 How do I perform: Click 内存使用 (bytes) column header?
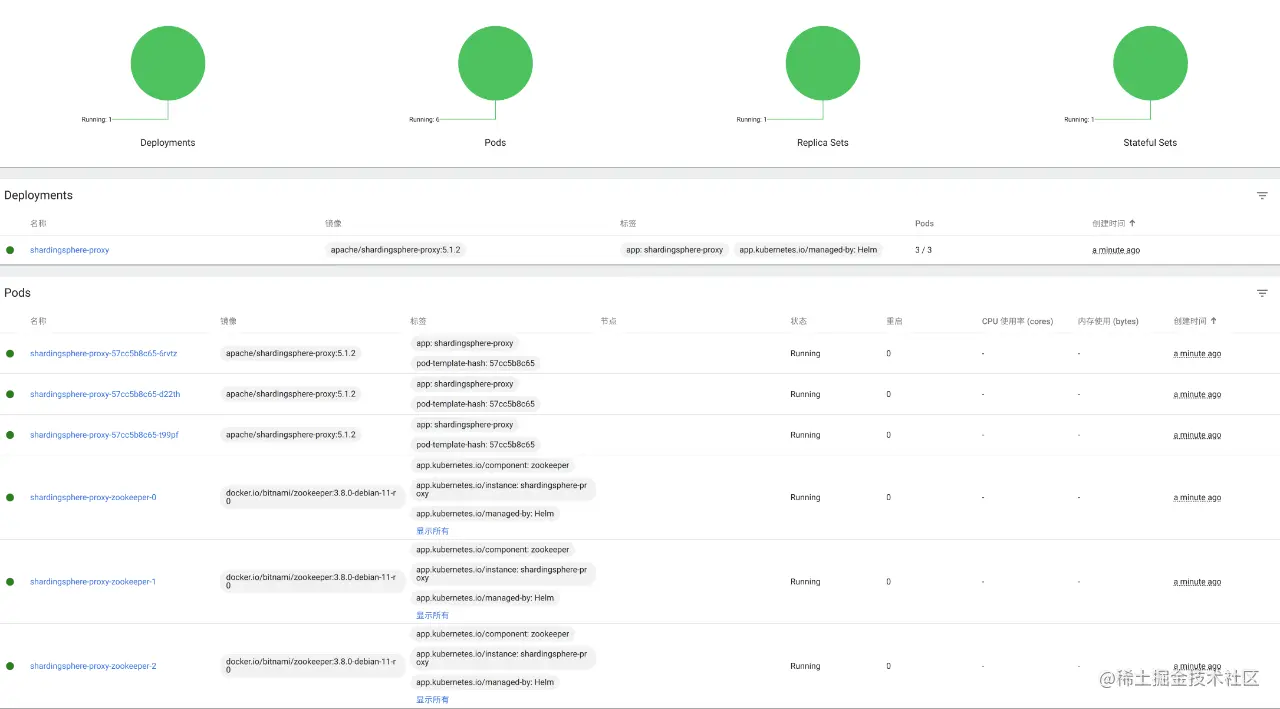[x=1108, y=321]
